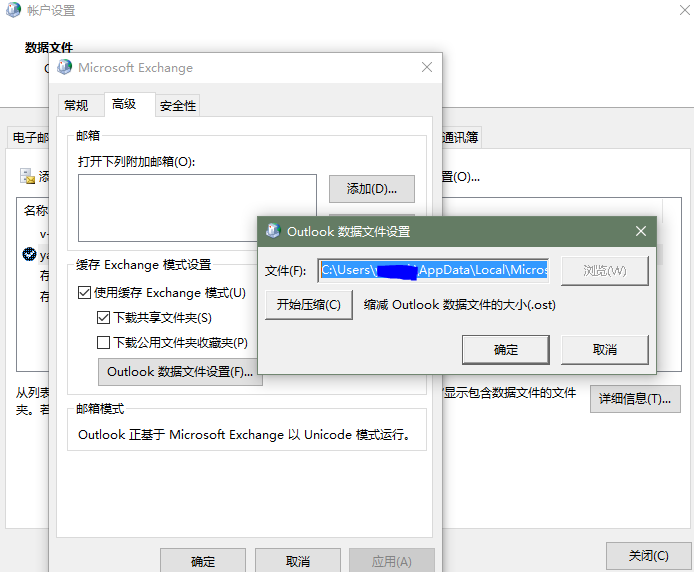Screen dimensions: 694x572
Task: Click the Outlook icon in Account Settings title bar
Action: (13, 10)
